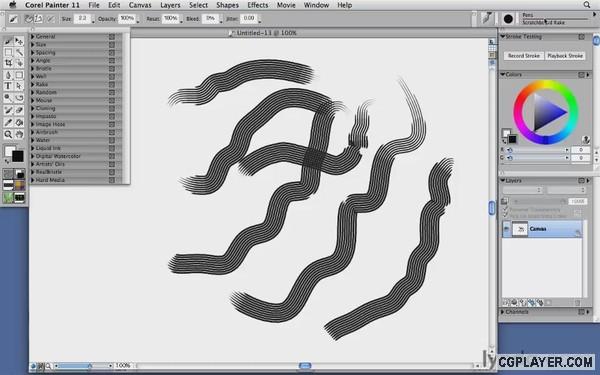Swap main and additional colors icon
Viewport: 600px width, 375px height.
(7, 162)
